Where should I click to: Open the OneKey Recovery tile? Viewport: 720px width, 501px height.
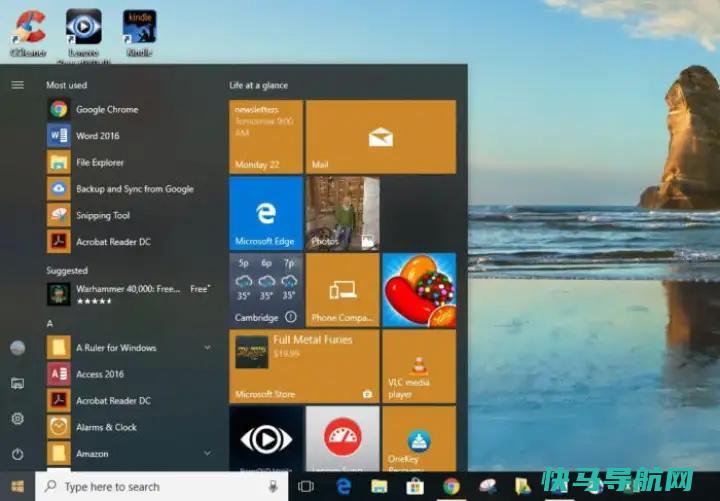point(419,439)
